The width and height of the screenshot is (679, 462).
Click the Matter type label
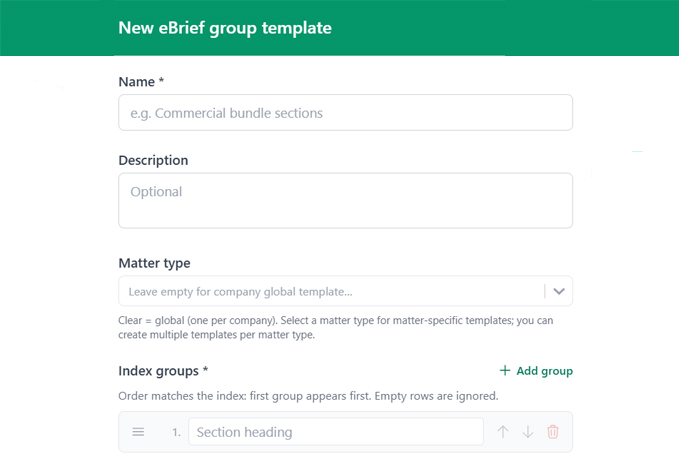[x=154, y=263]
